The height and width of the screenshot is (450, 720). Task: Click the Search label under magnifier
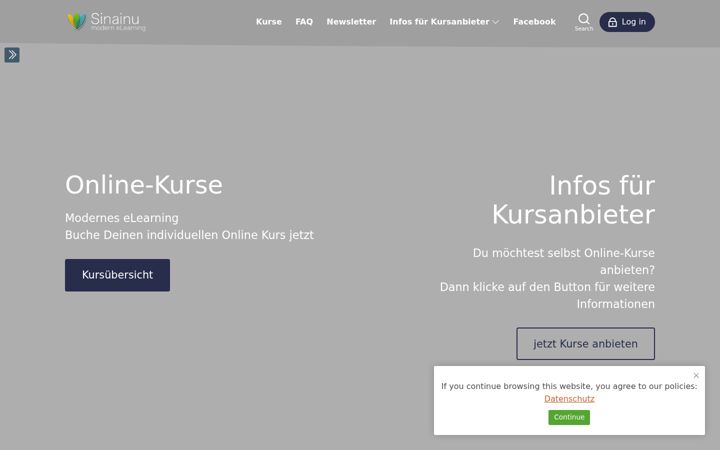tap(584, 28)
